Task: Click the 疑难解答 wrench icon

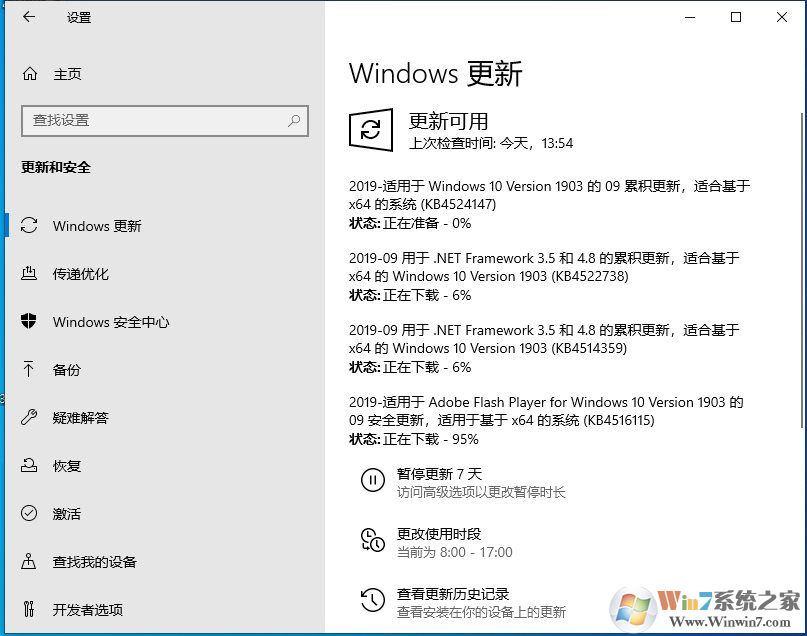Action: [31, 418]
